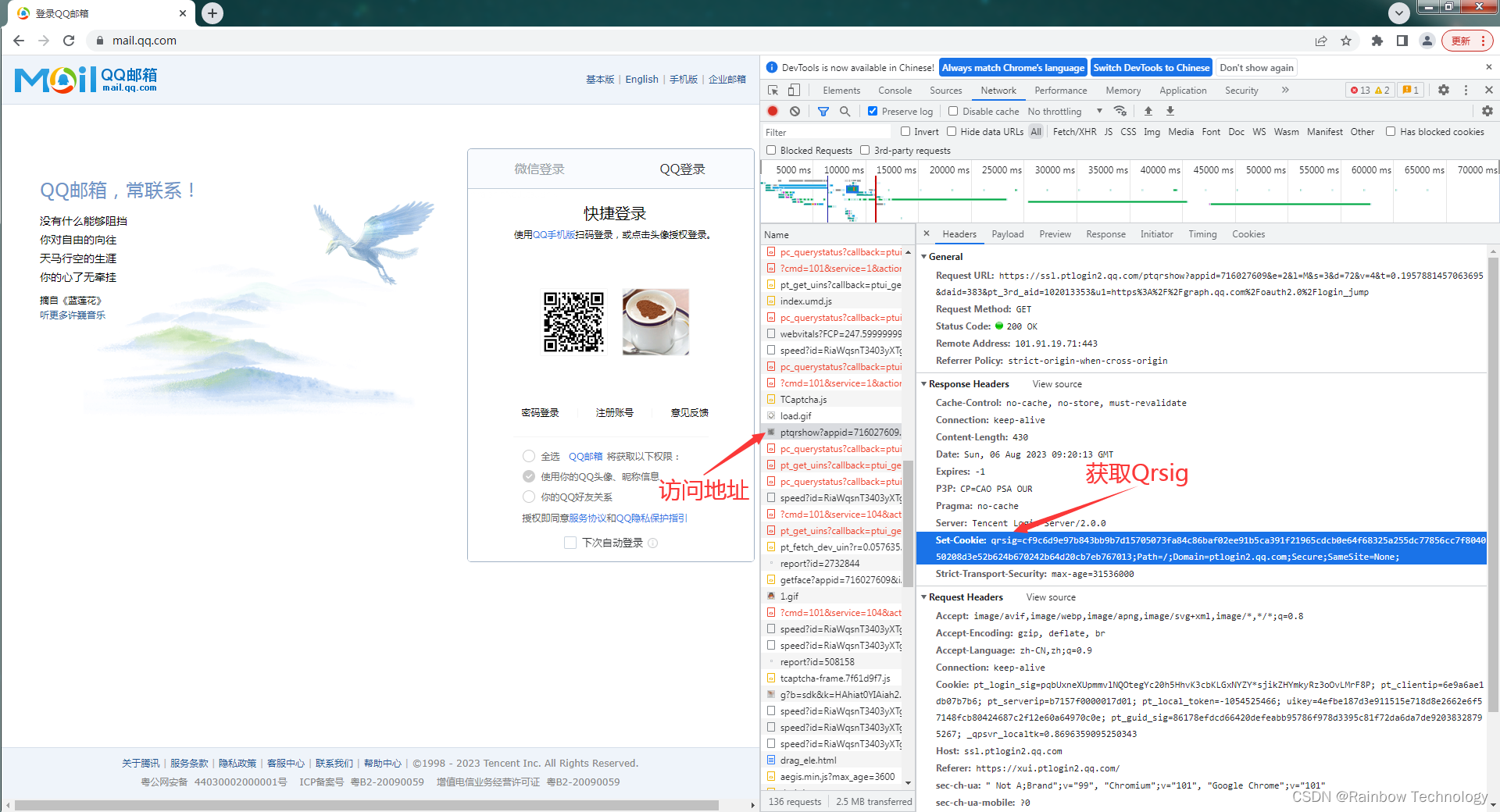
Task: Close the request details pane
Action: click(x=927, y=233)
